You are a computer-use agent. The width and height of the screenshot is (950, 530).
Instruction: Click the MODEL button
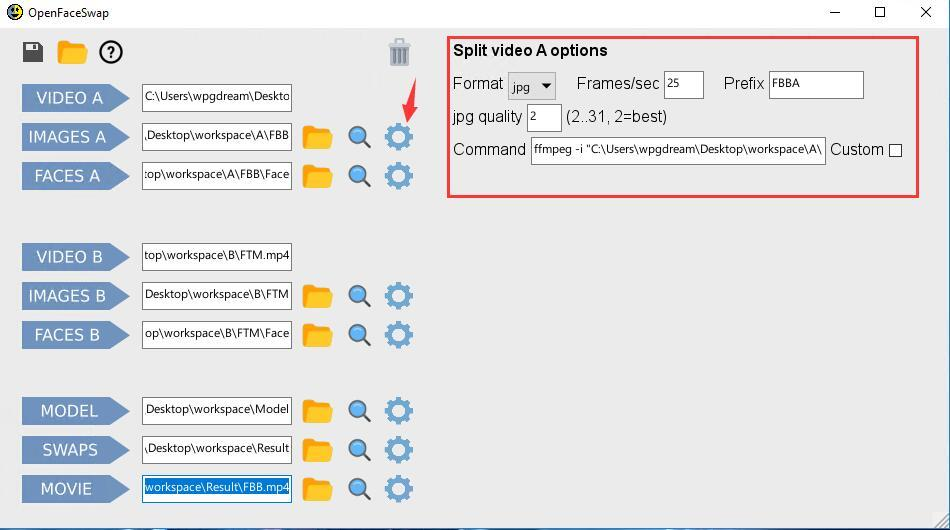coord(76,411)
